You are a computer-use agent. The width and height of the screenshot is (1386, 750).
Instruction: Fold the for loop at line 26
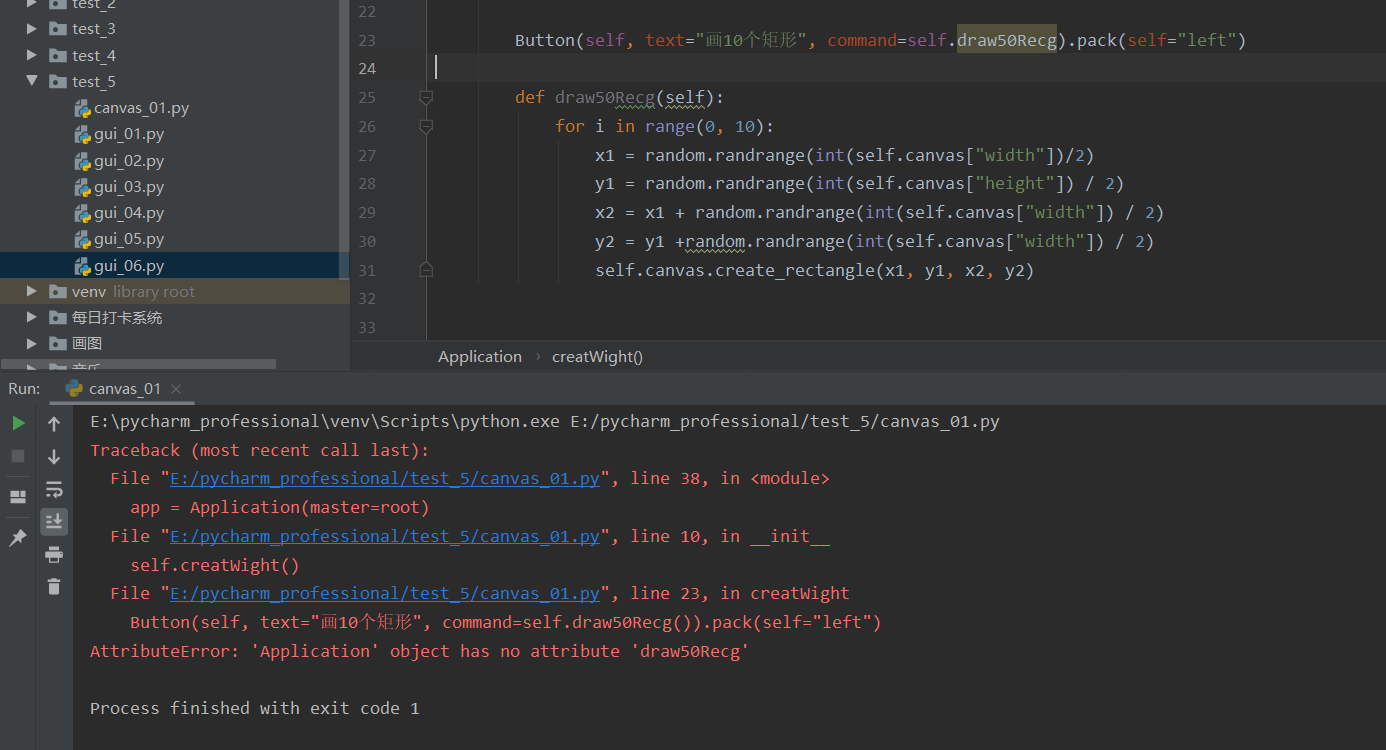(426, 126)
